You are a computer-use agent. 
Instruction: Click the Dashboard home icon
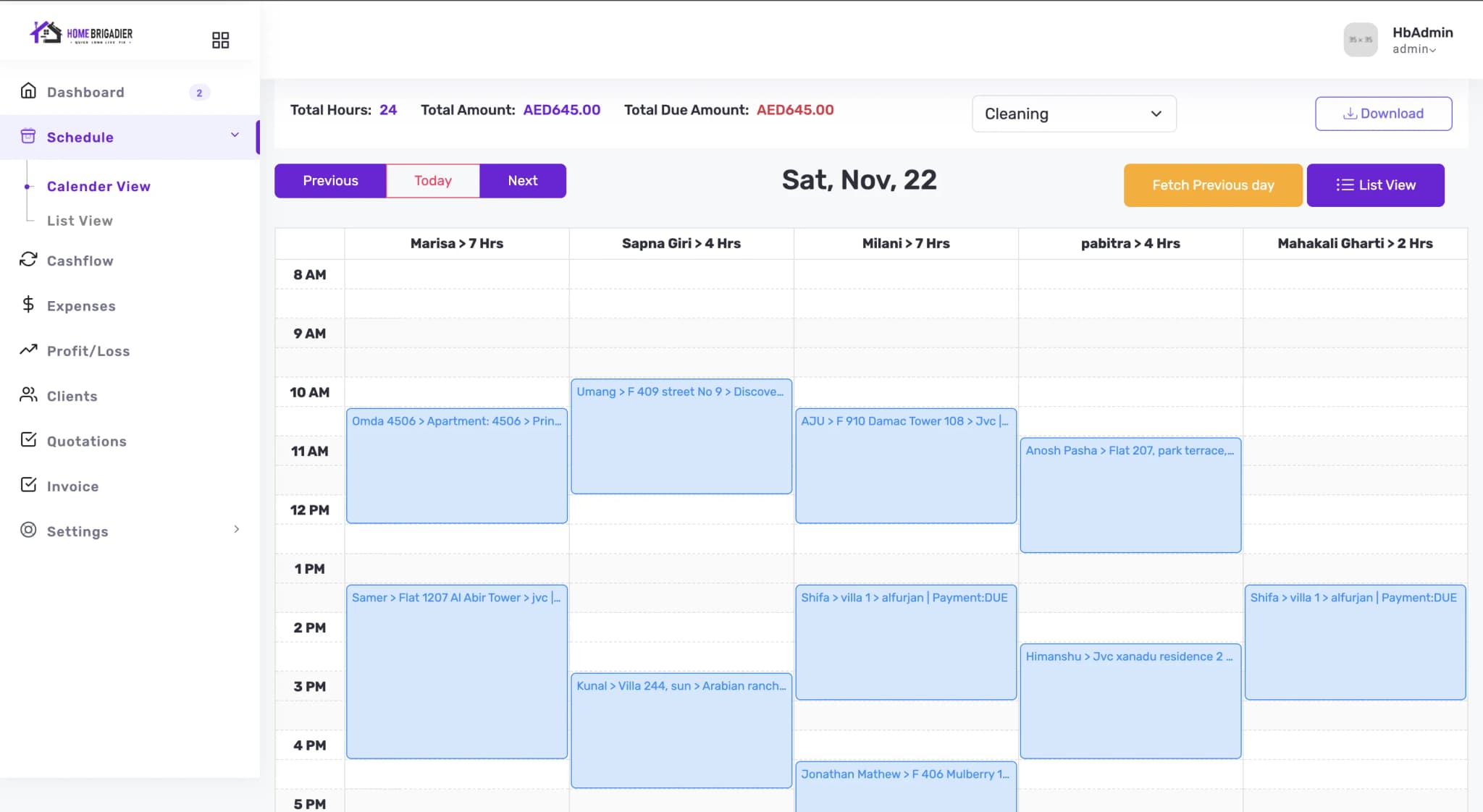pos(28,91)
